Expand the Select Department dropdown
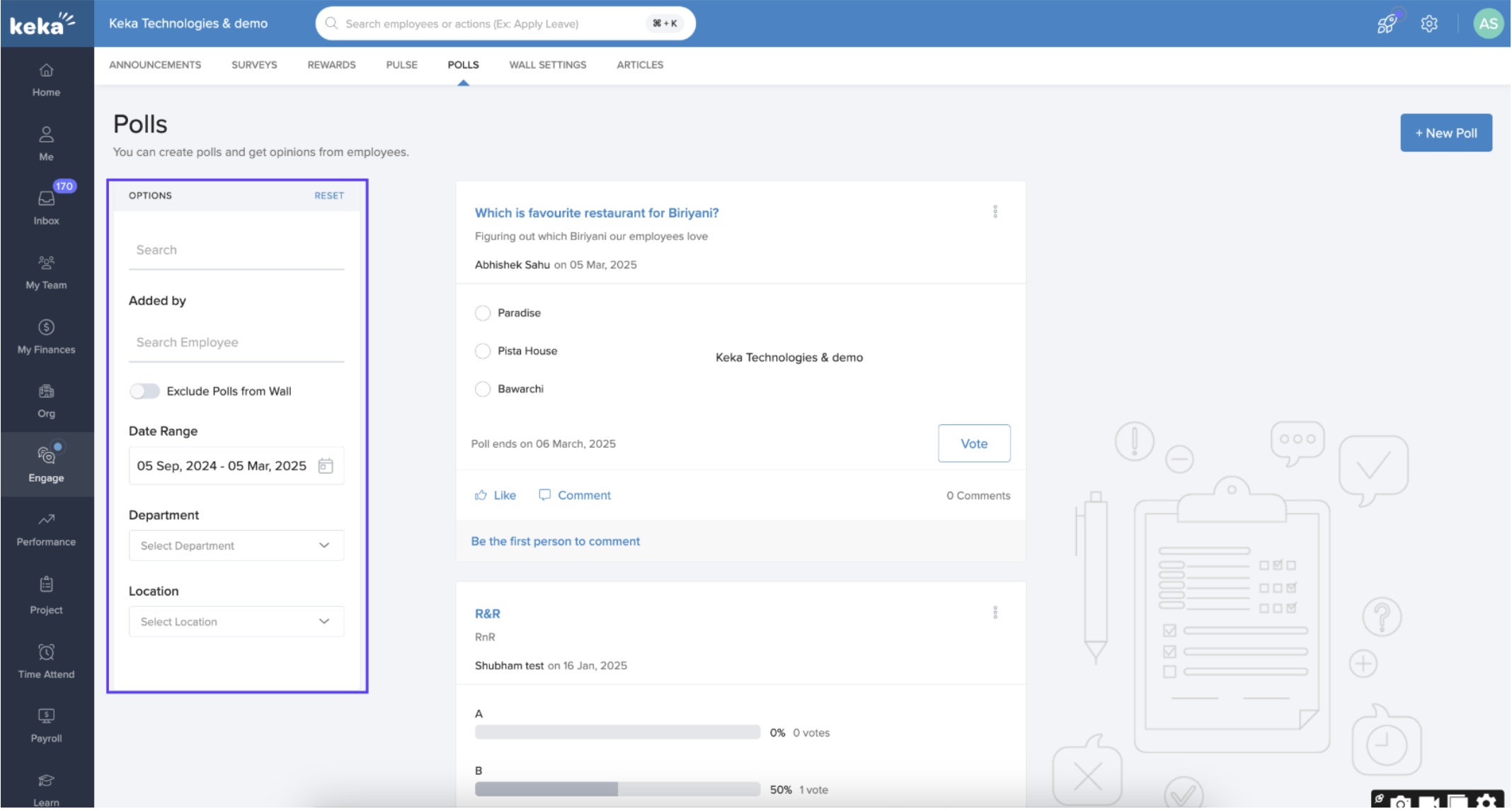 click(236, 545)
